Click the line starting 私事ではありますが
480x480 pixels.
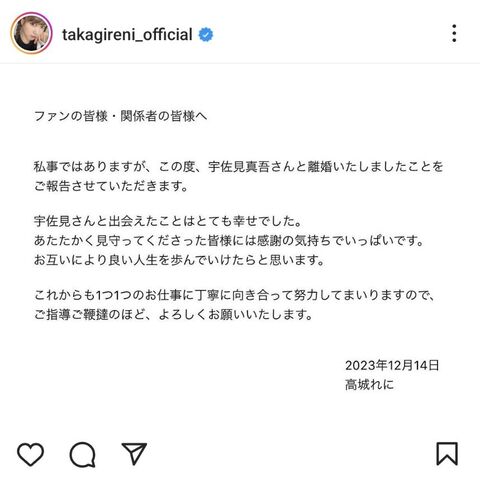pyautogui.click(x=239, y=167)
